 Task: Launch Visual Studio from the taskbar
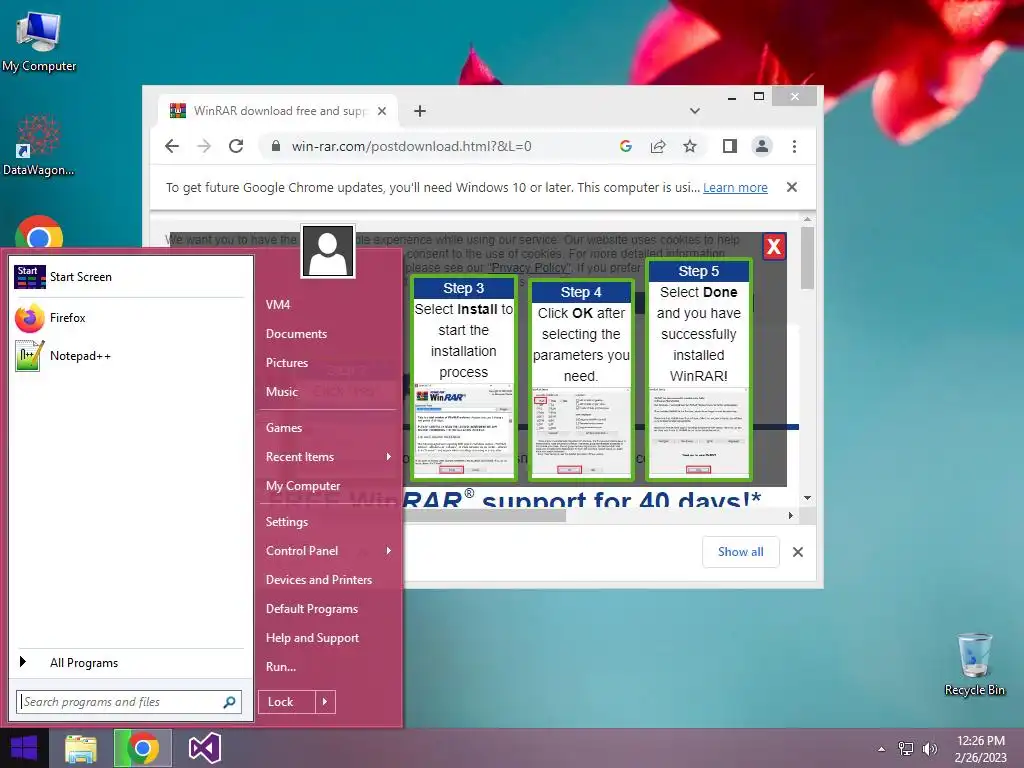click(204, 748)
